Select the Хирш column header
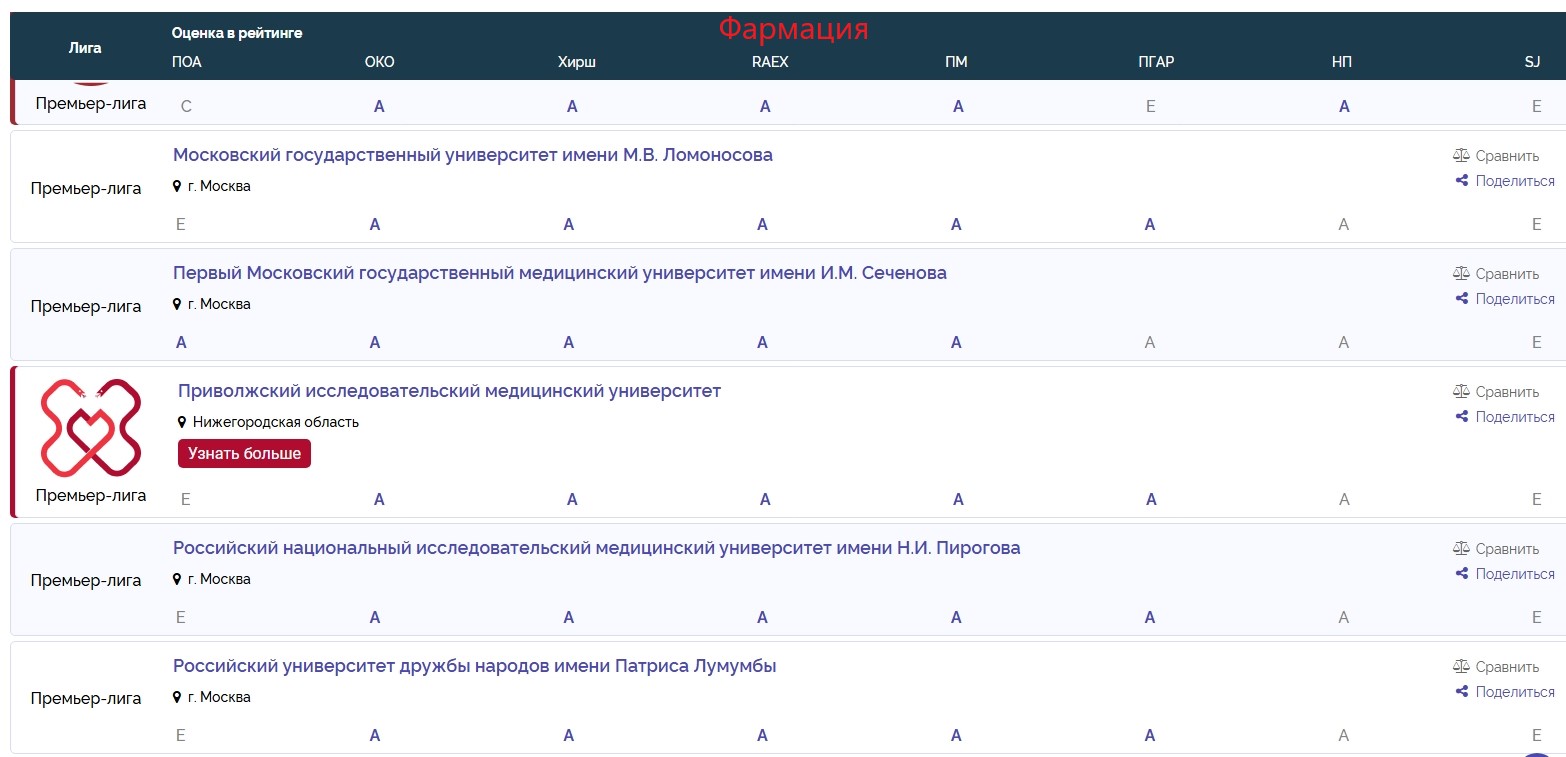Image resolution: width=1566 pixels, height=757 pixels. point(576,62)
